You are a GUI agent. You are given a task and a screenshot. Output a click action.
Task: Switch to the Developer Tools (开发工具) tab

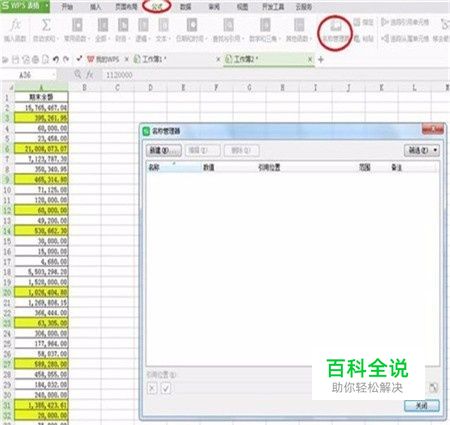tap(273, 6)
